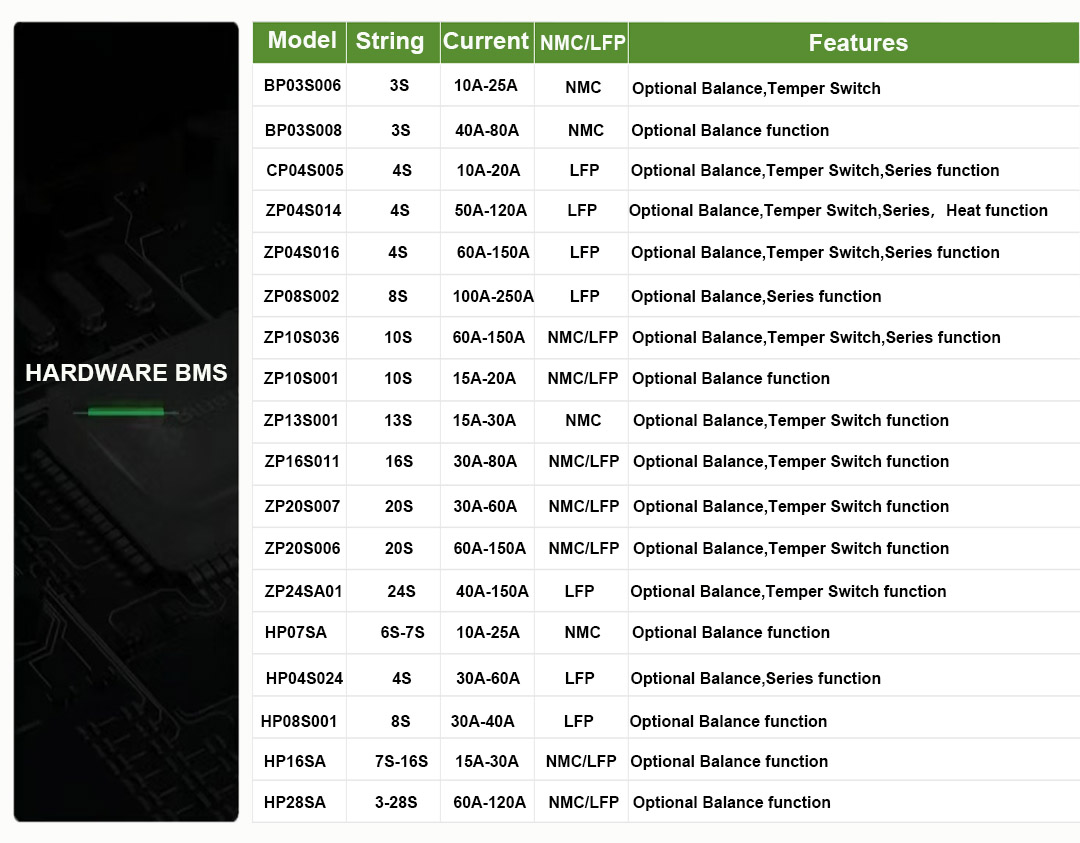Click model cell ZP16S011

pos(302,461)
